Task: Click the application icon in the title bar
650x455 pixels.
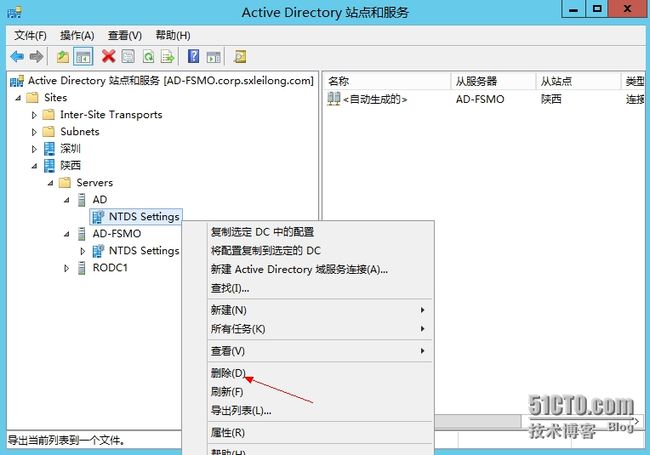Action: point(15,12)
